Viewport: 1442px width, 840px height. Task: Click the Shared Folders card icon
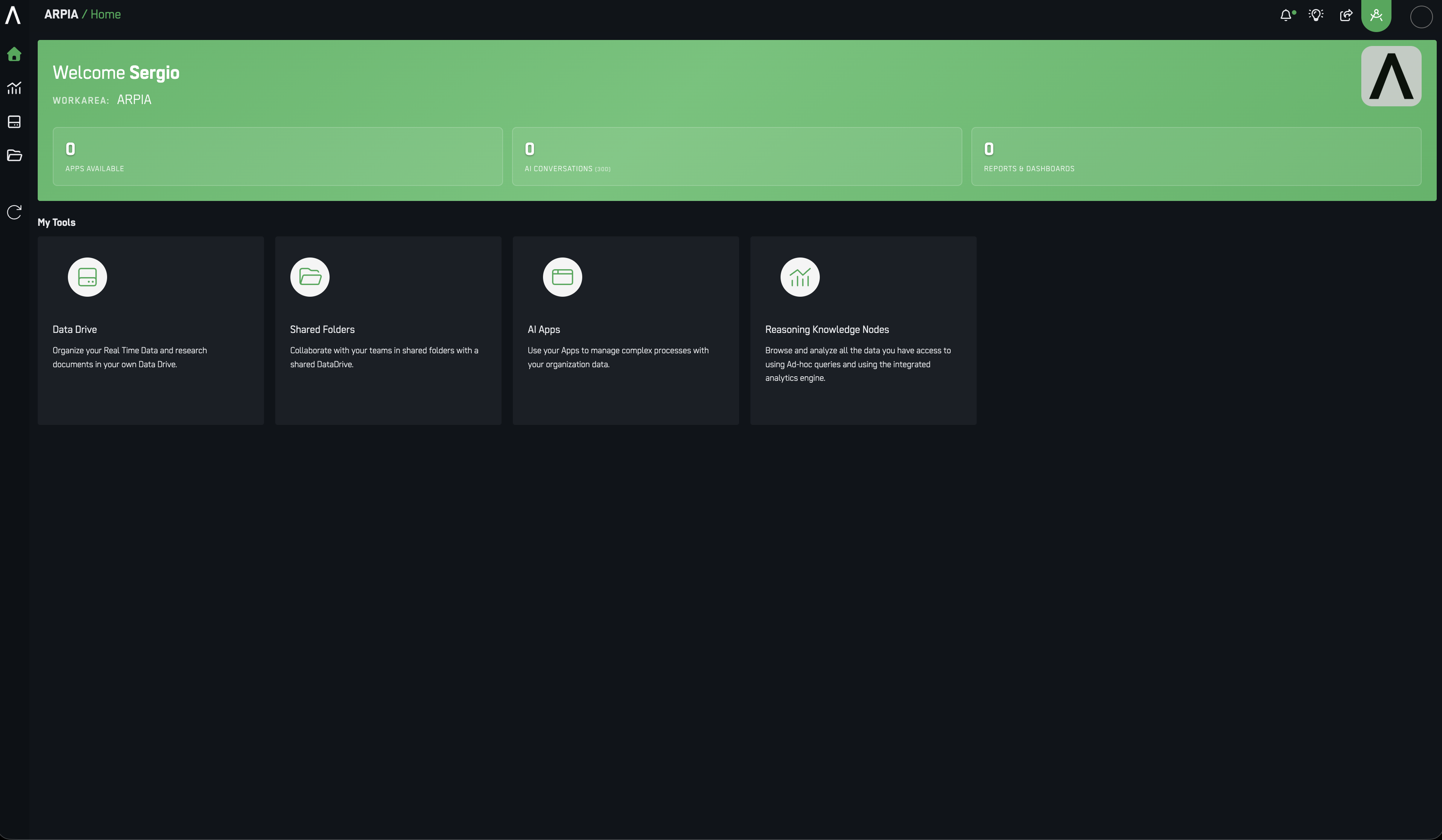[x=310, y=277]
